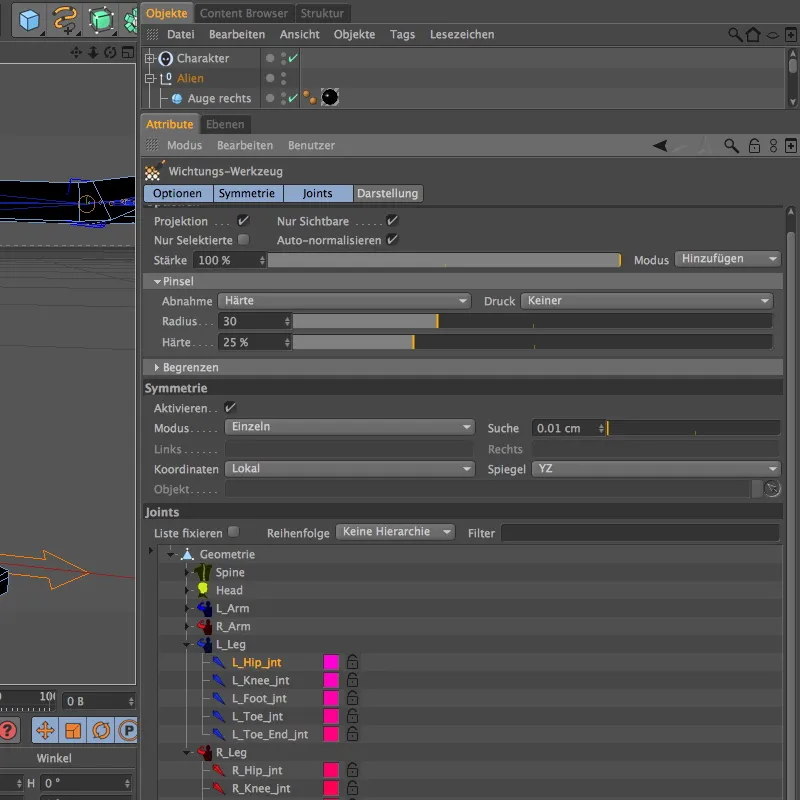Screen dimensions: 800x800
Task: Open the Datei menu in Objekte panel
Action: tap(181, 34)
